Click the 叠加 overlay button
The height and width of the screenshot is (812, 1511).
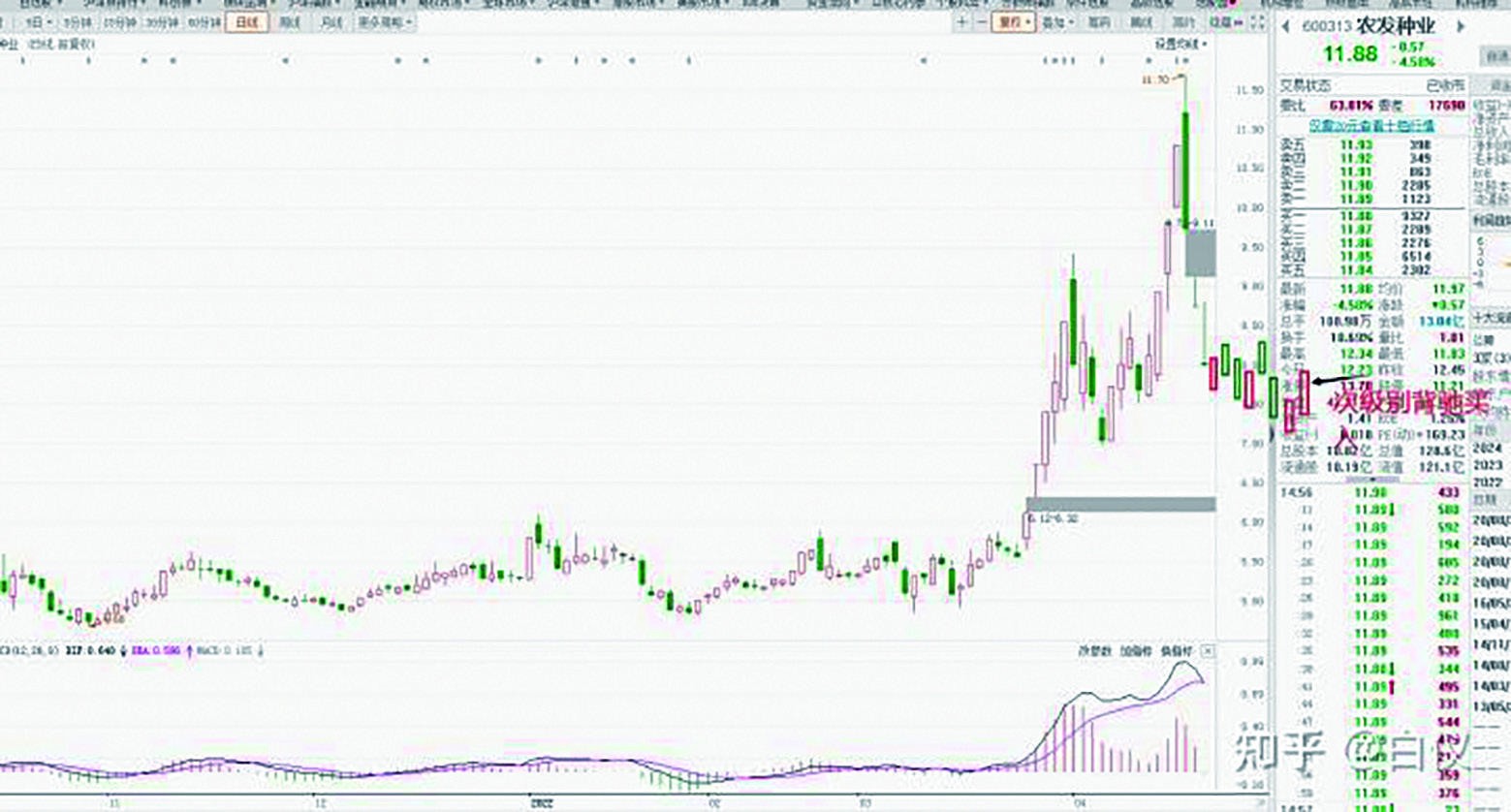1055,22
